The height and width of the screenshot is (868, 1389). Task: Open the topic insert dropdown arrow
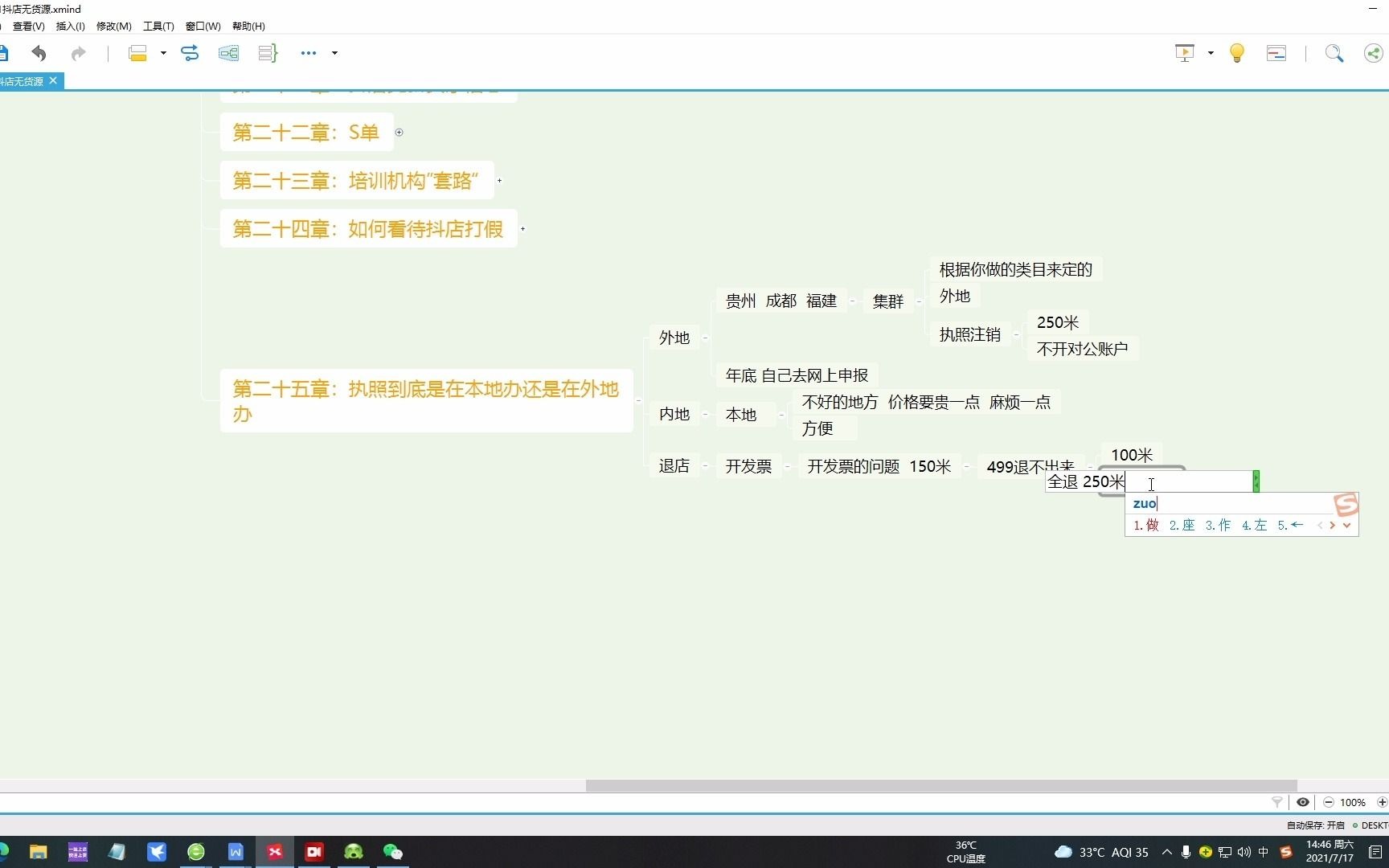click(163, 53)
